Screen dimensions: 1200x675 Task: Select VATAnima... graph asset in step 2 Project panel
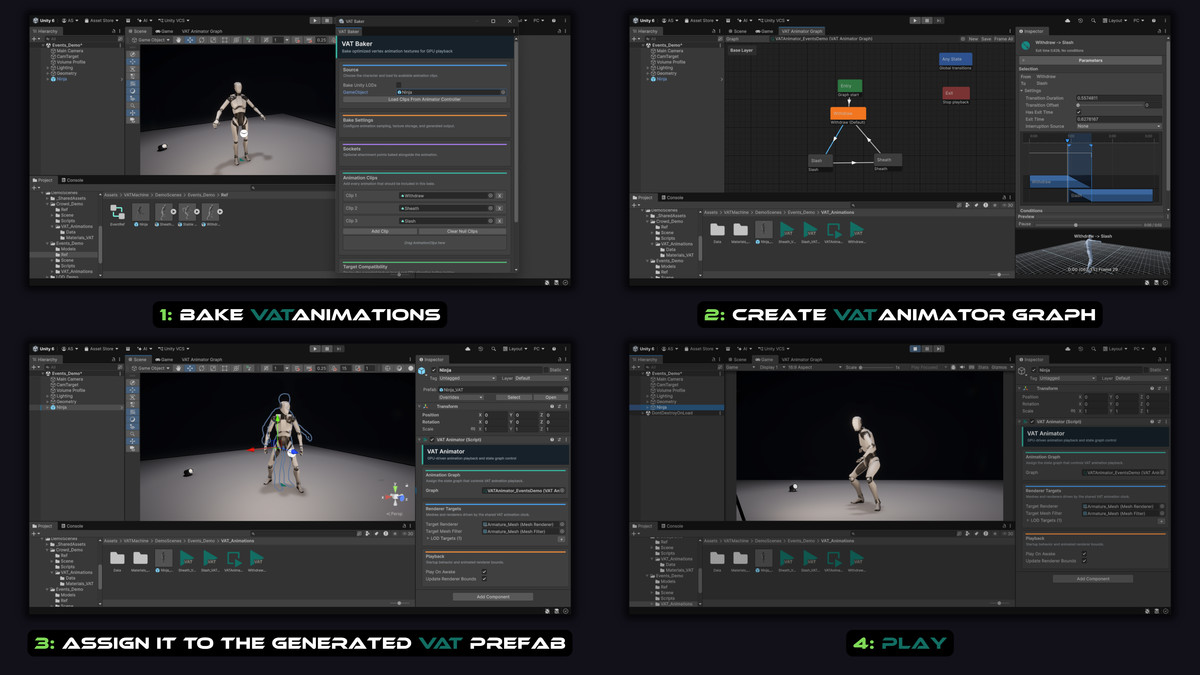click(834, 231)
